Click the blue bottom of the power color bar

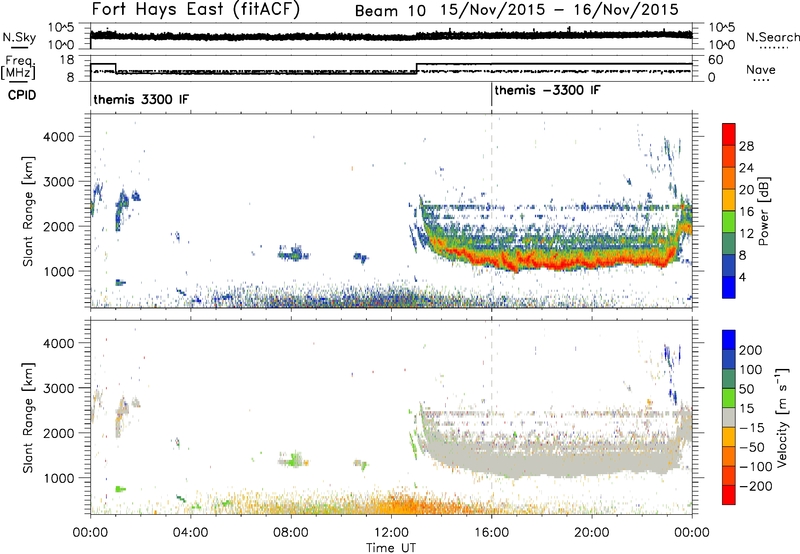point(729,287)
